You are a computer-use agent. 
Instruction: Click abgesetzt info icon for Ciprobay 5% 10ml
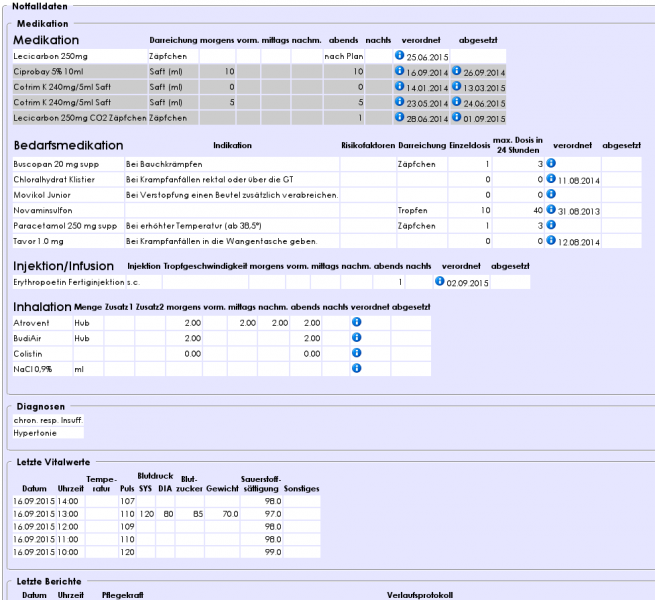tap(457, 71)
